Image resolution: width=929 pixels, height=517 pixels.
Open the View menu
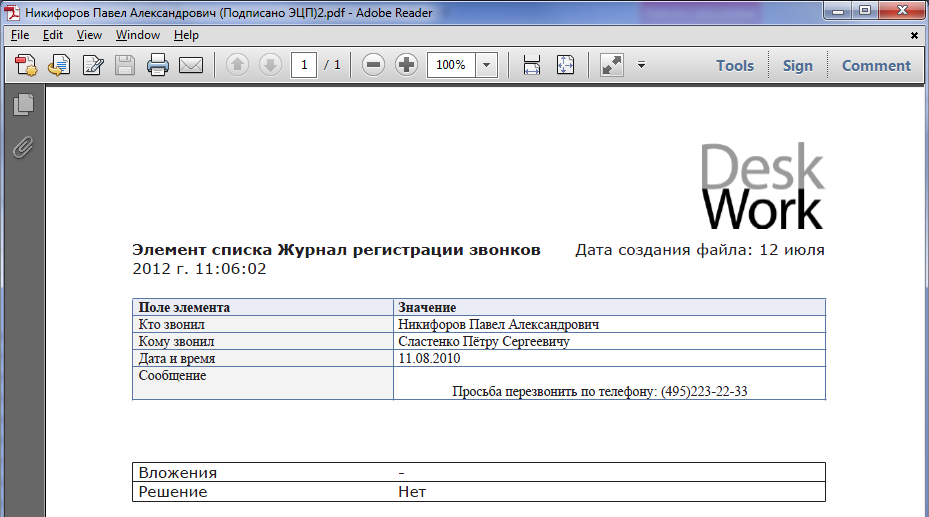coord(89,35)
